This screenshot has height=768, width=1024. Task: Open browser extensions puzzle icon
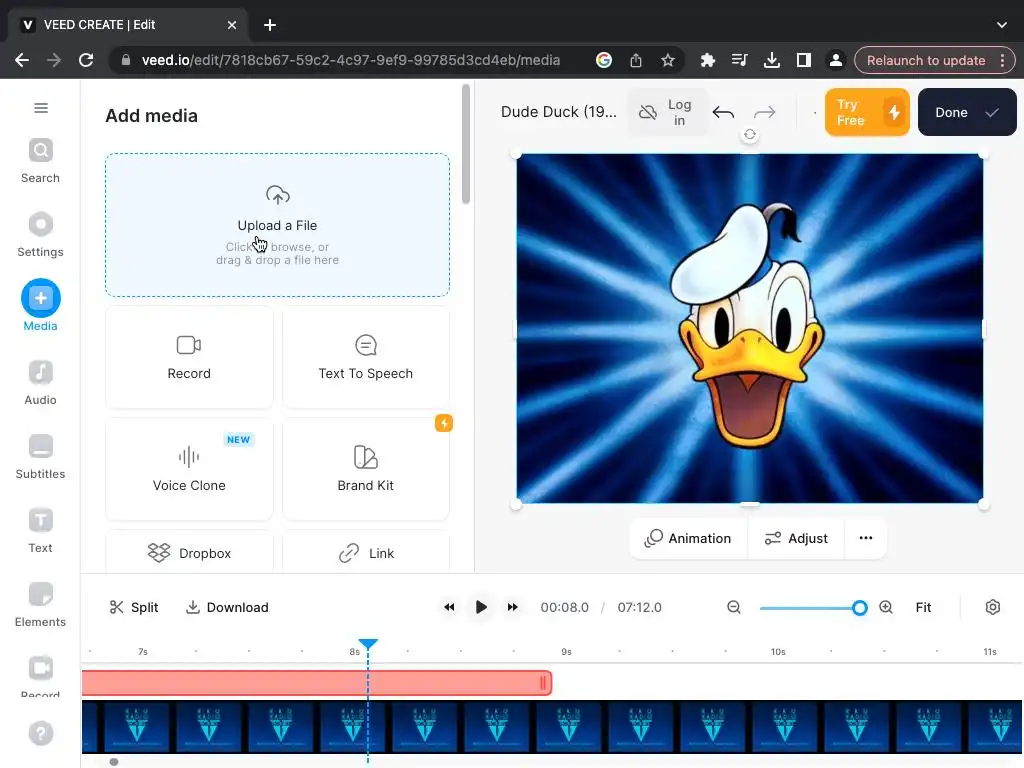tap(707, 60)
